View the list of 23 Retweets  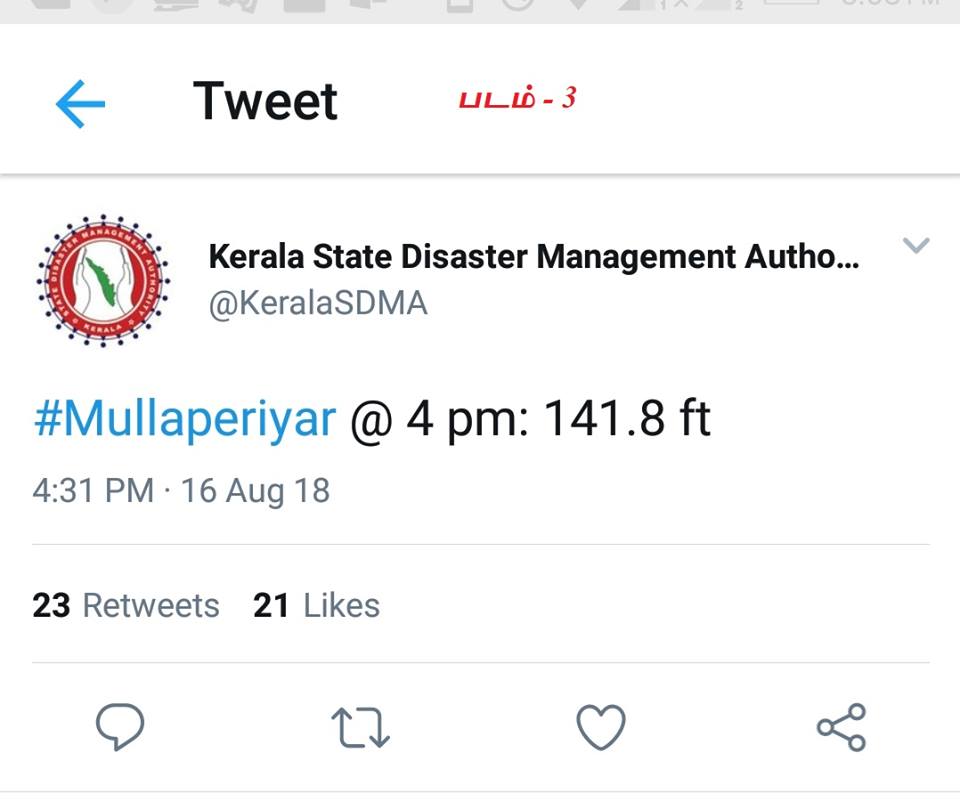pos(126,606)
